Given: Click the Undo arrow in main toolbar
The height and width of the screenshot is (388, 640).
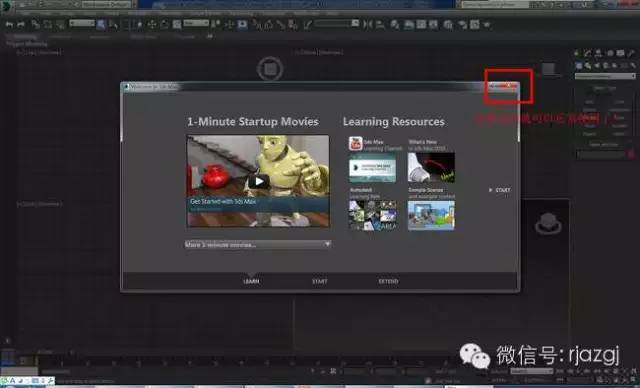Looking at the screenshot, I should tap(9, 25).
